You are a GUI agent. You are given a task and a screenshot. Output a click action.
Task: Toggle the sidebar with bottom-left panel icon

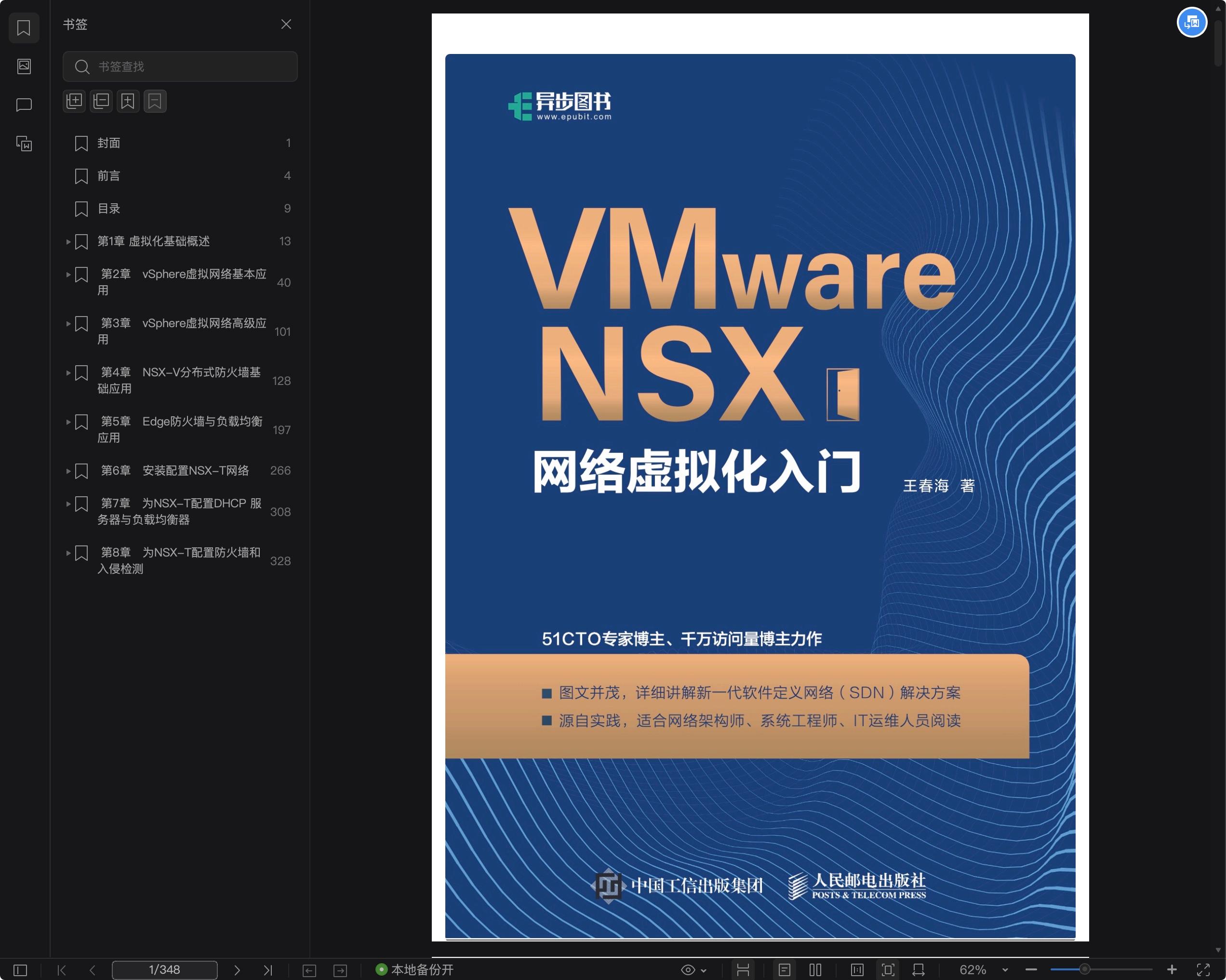tap(20, 970)
